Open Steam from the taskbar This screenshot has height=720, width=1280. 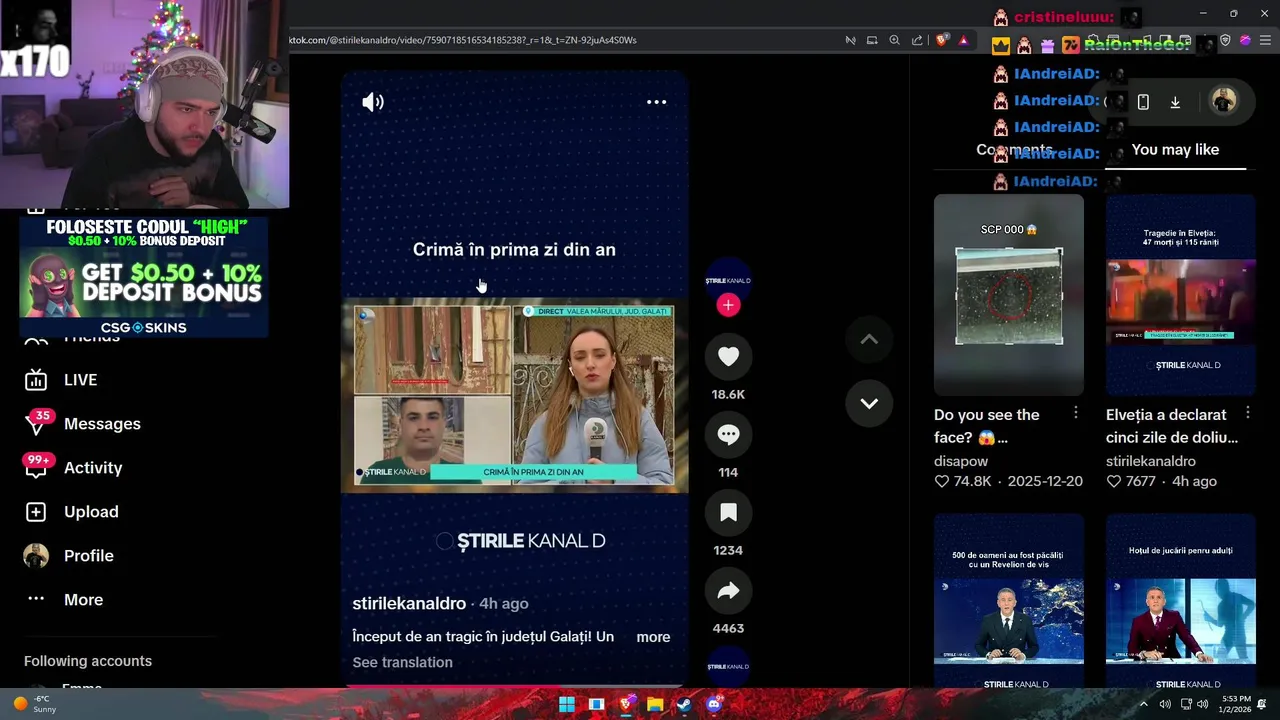click(x=684, y=704)
